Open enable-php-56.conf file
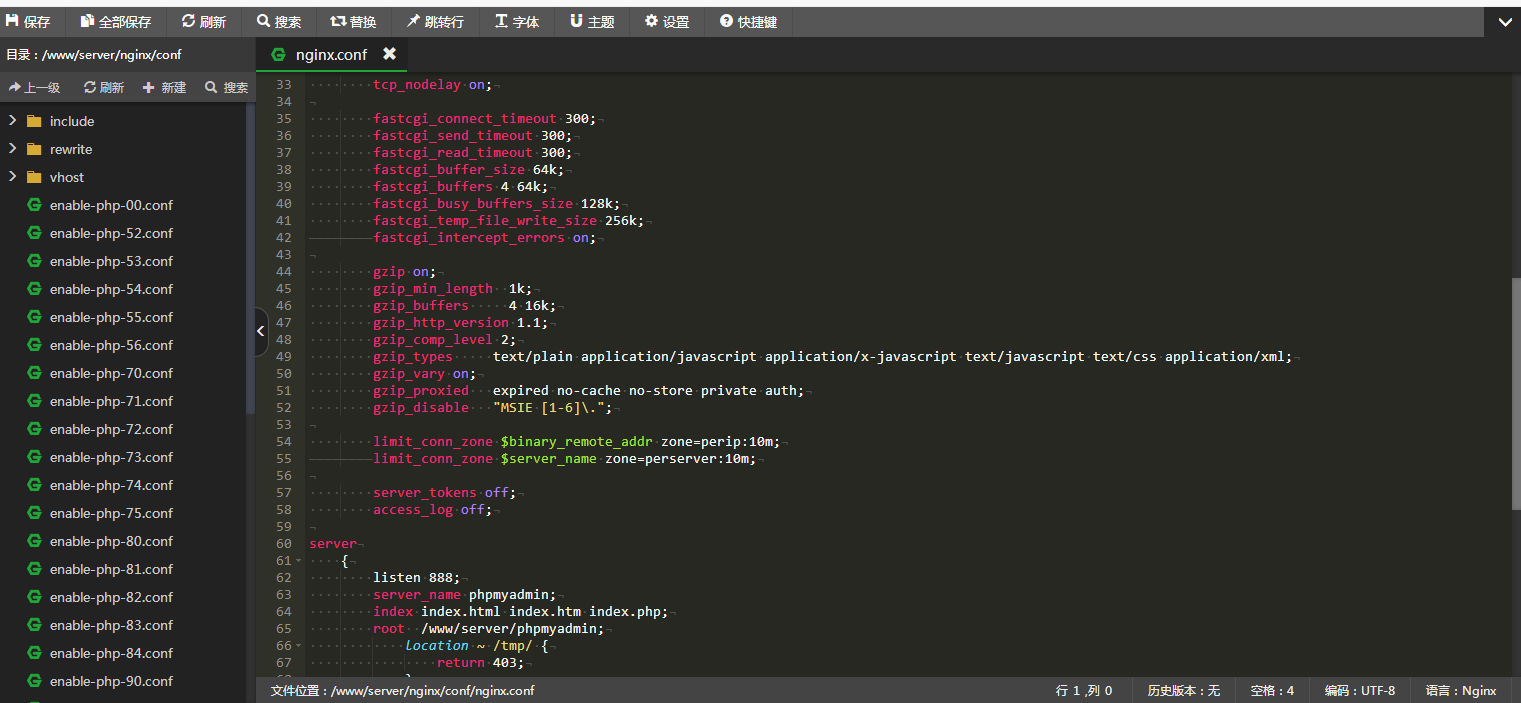Viewport: 1521px width, 703px height. coord(111,345)
